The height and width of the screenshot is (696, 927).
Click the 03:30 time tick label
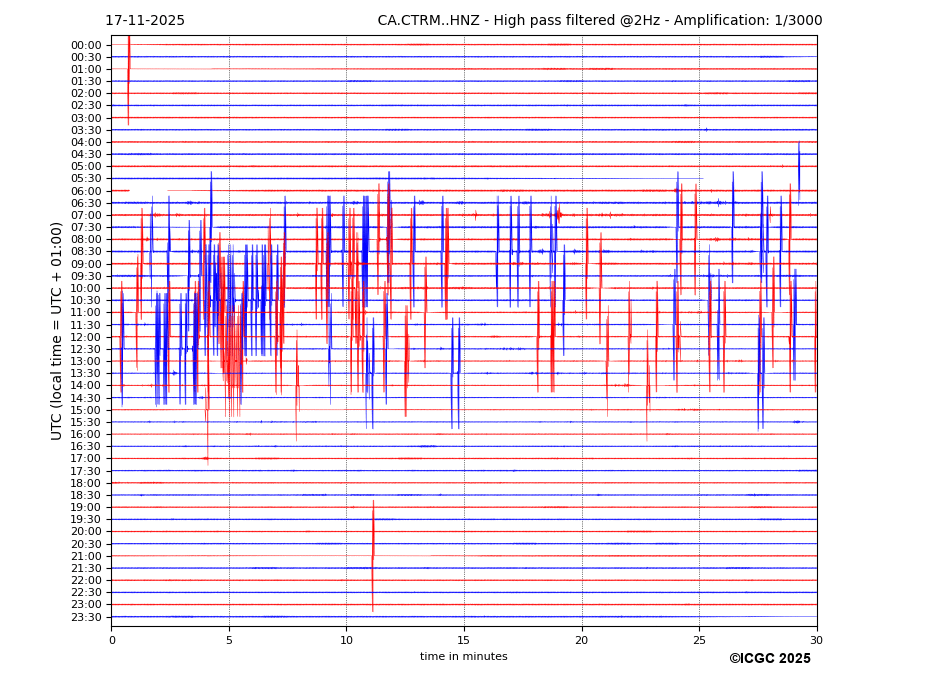coord(86,130)
